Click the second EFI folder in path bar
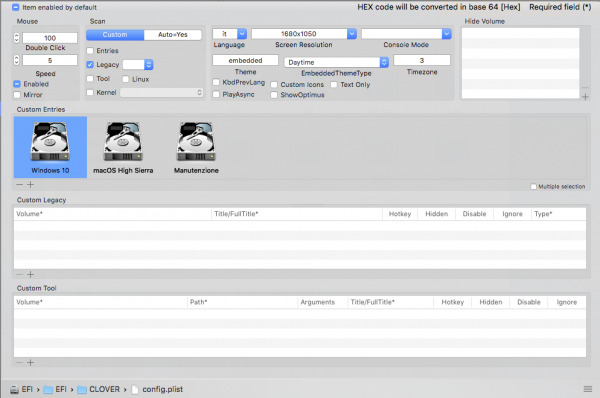 (55, 389)
